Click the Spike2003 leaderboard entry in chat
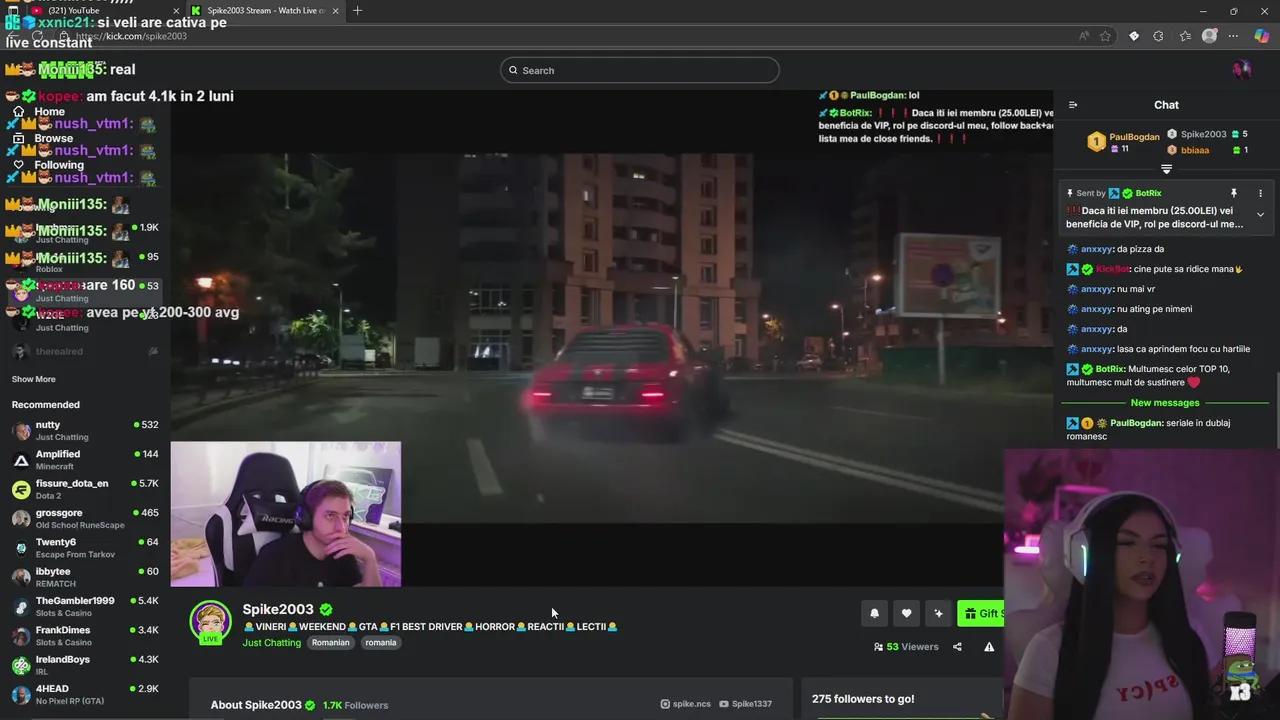 [1204, 134]
